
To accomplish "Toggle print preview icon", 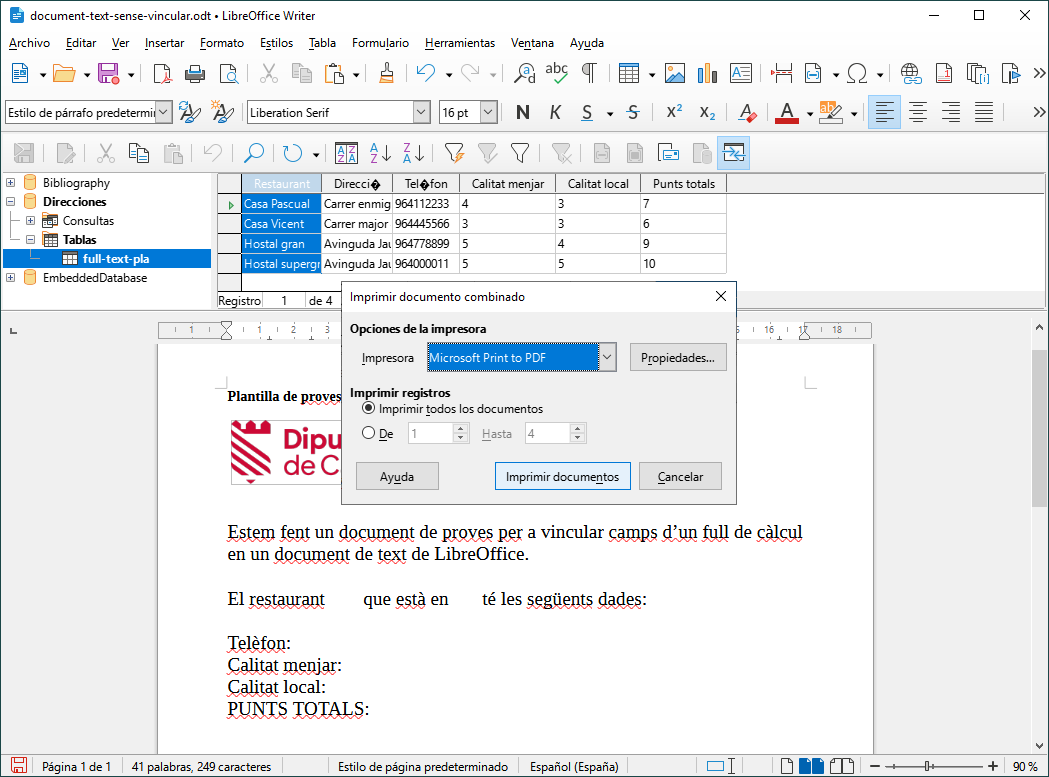I will pyautogui.click(x=229, y=74).
